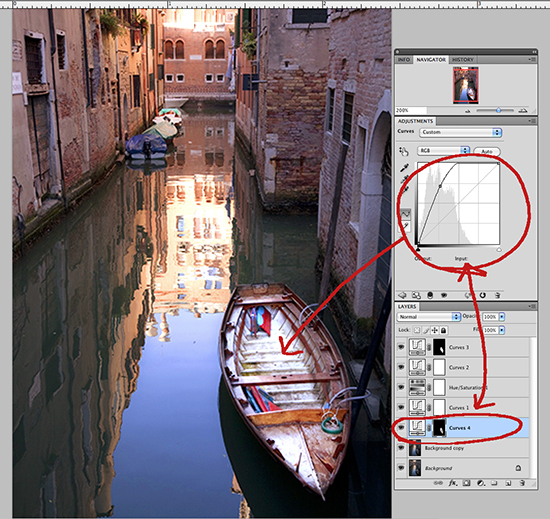
Task: Select the Curves 4 adjustment thumbnail
Action: (x=417, y=428)
